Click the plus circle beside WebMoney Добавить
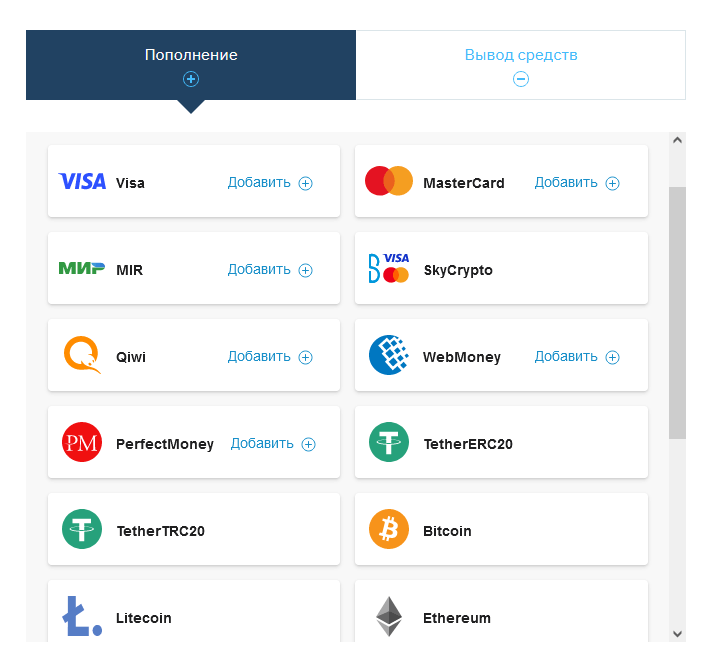This screenshot has width=701, height=657. pyautogui.click(x=613, y=357)
